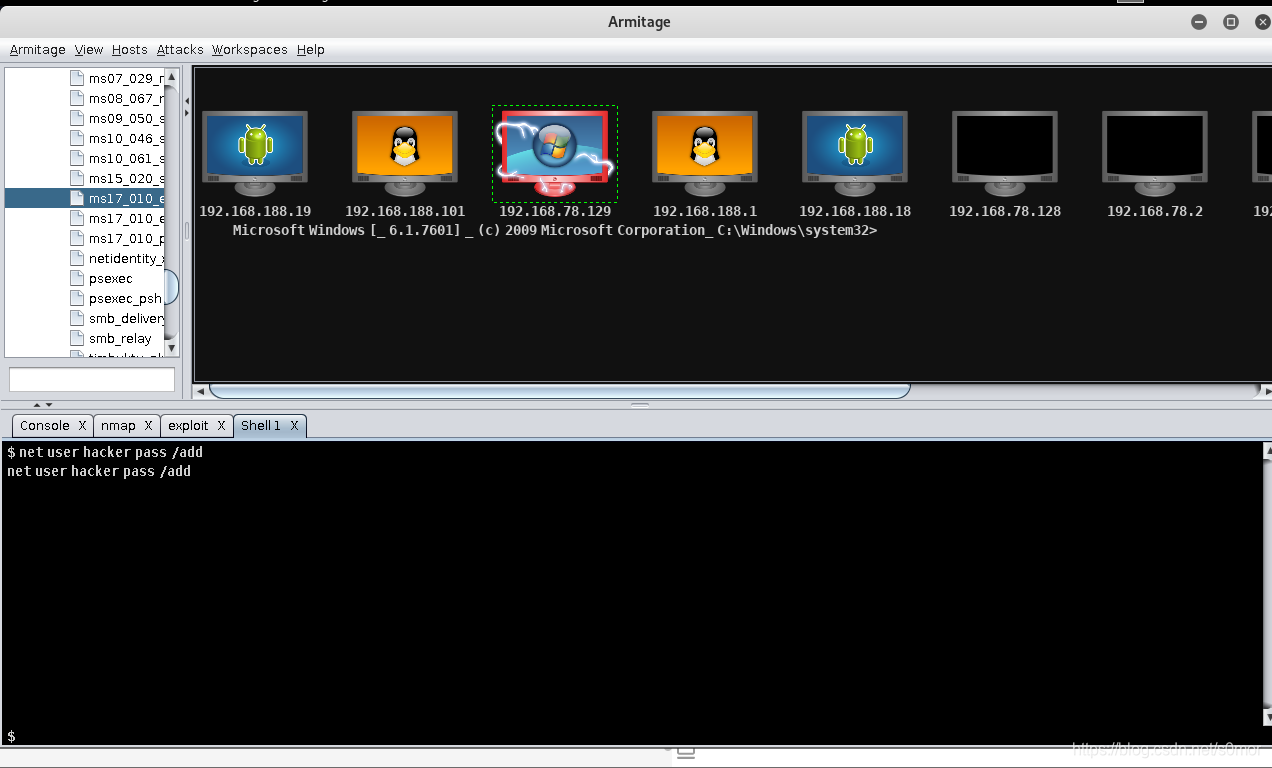Click the host view horizontal scrollbar thumb
Screen dimensions: 1272x768
pyautogui.click(x=560, y=391)
